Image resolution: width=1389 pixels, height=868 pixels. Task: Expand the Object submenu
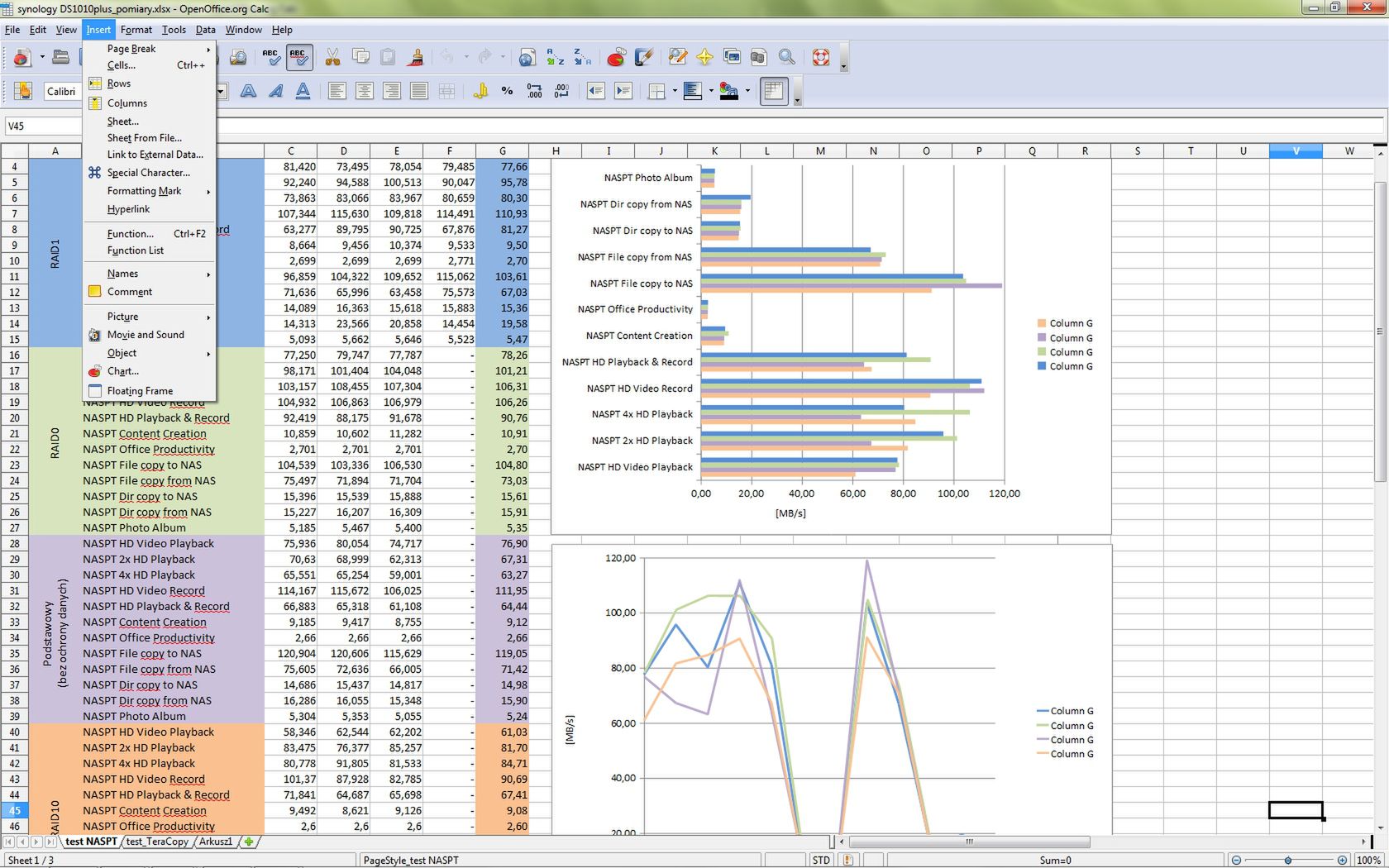coord(150,353)
